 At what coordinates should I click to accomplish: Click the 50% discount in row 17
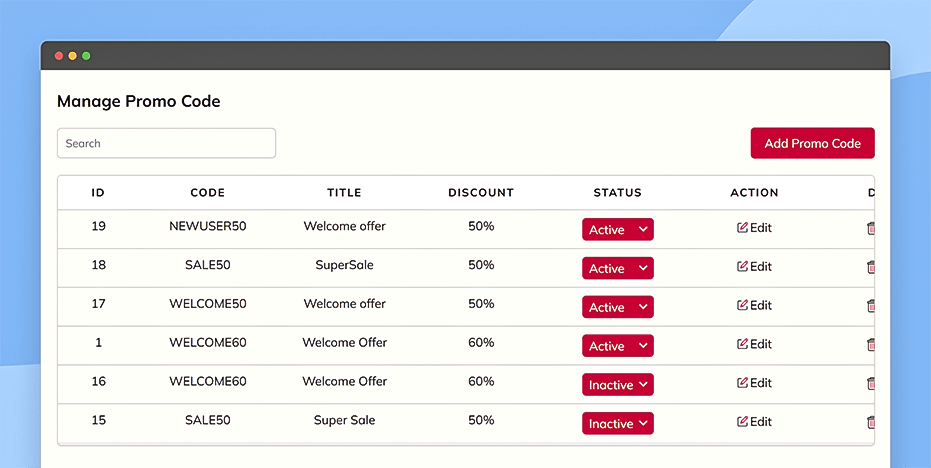click(481, 303)
